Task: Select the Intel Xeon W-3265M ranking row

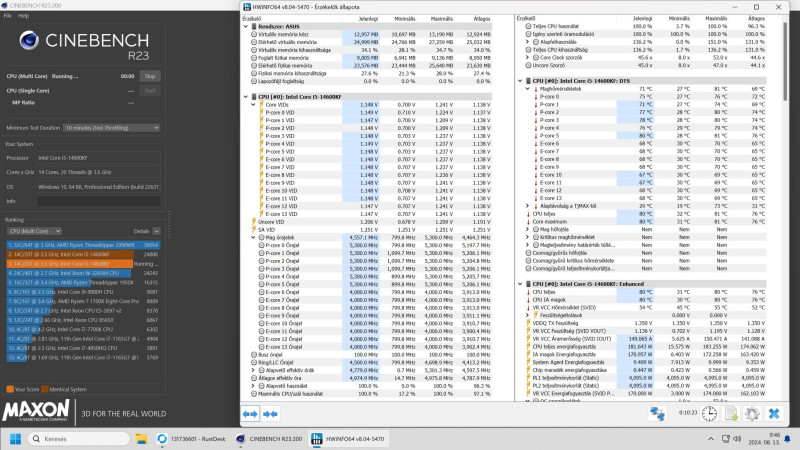Action: (83, 273)
